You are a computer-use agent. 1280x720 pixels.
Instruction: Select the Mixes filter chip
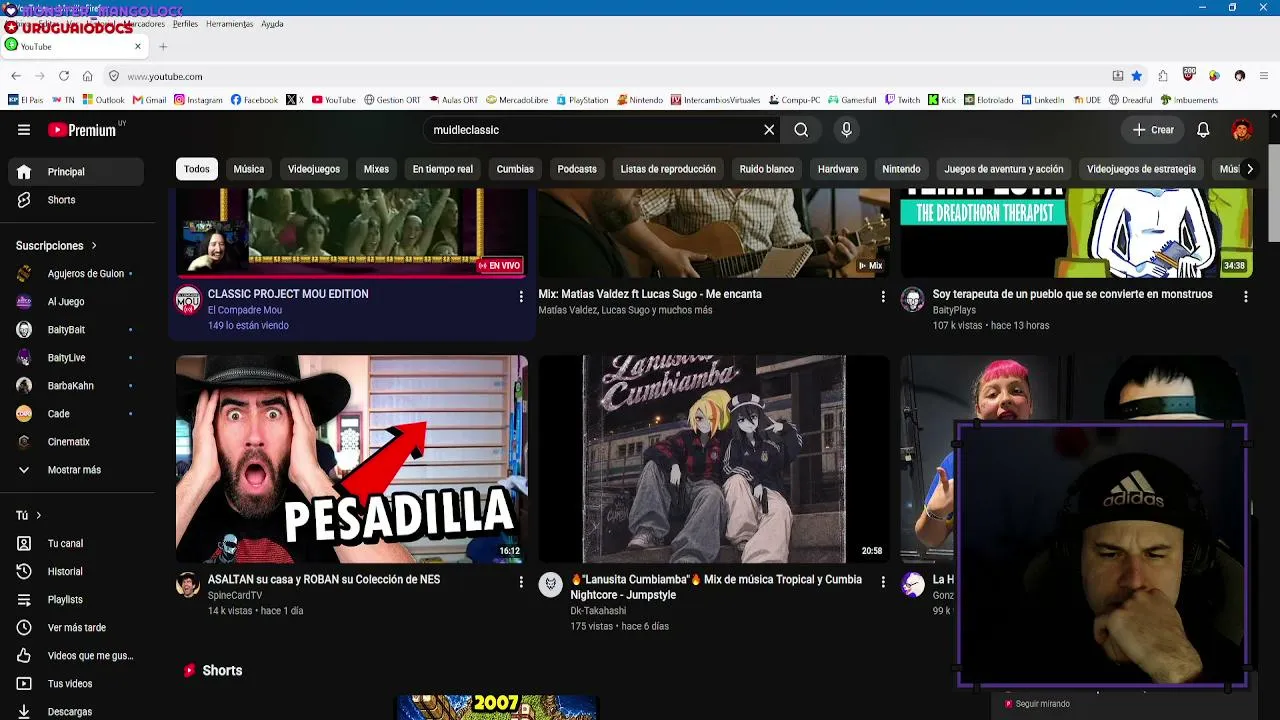point(376,169)
